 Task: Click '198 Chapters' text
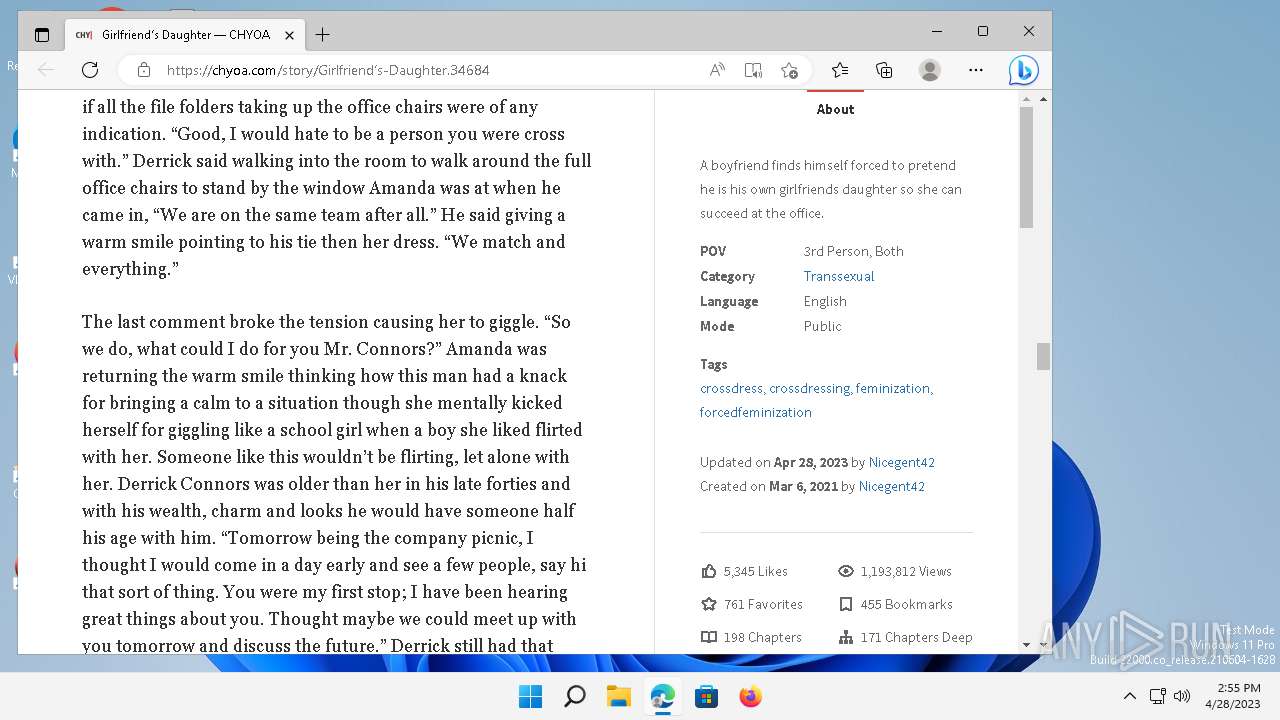tap(762, 637)
